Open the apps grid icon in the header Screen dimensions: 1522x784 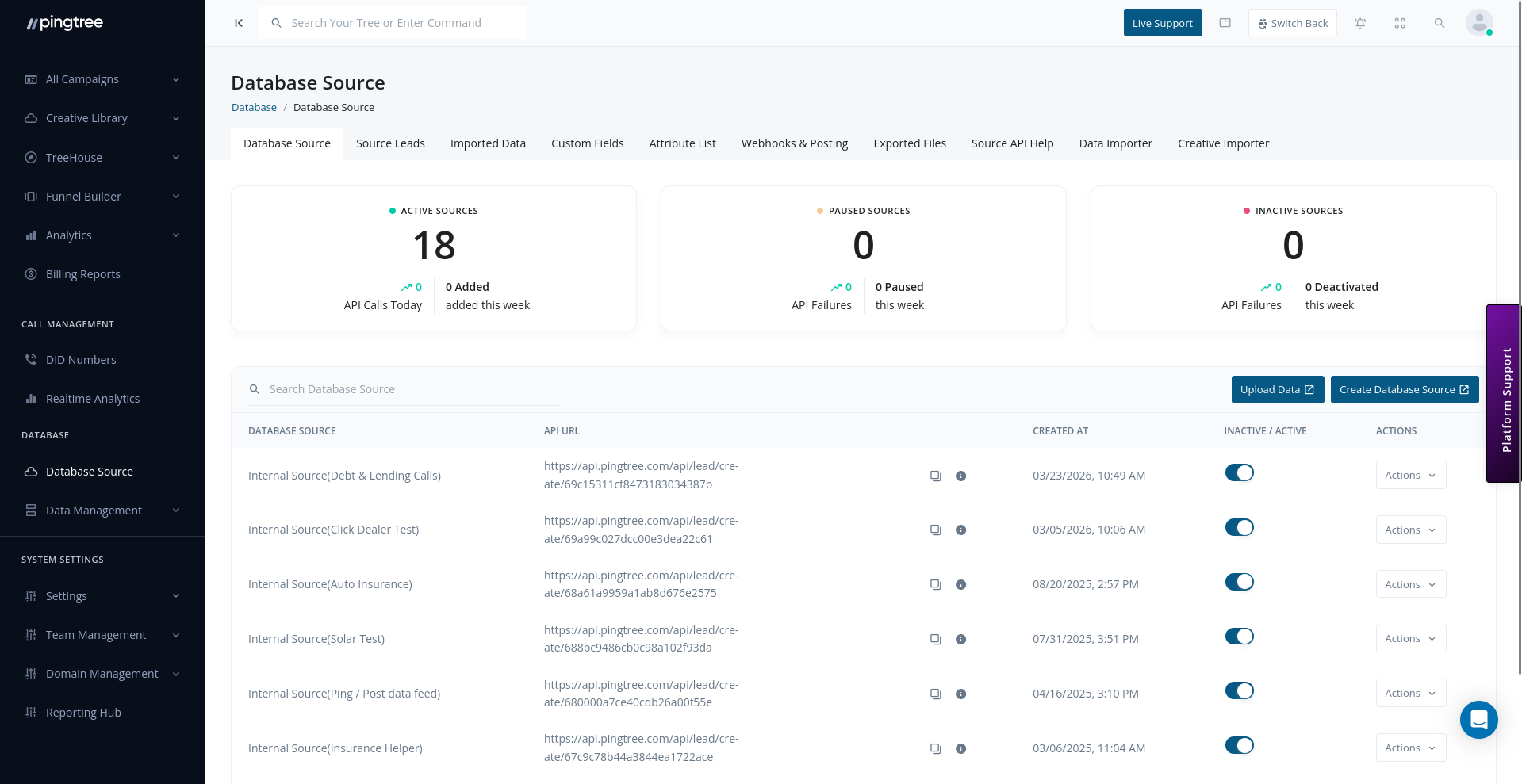point(1400,23)
